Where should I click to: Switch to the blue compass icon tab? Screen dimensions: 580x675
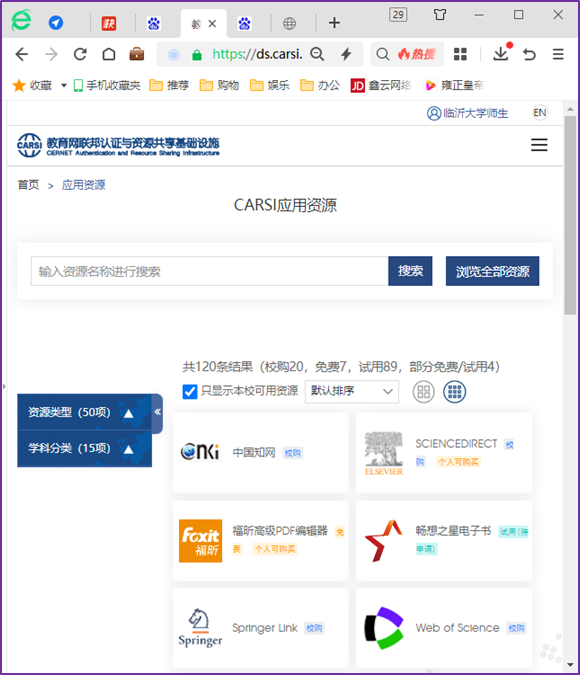[56, 23]
